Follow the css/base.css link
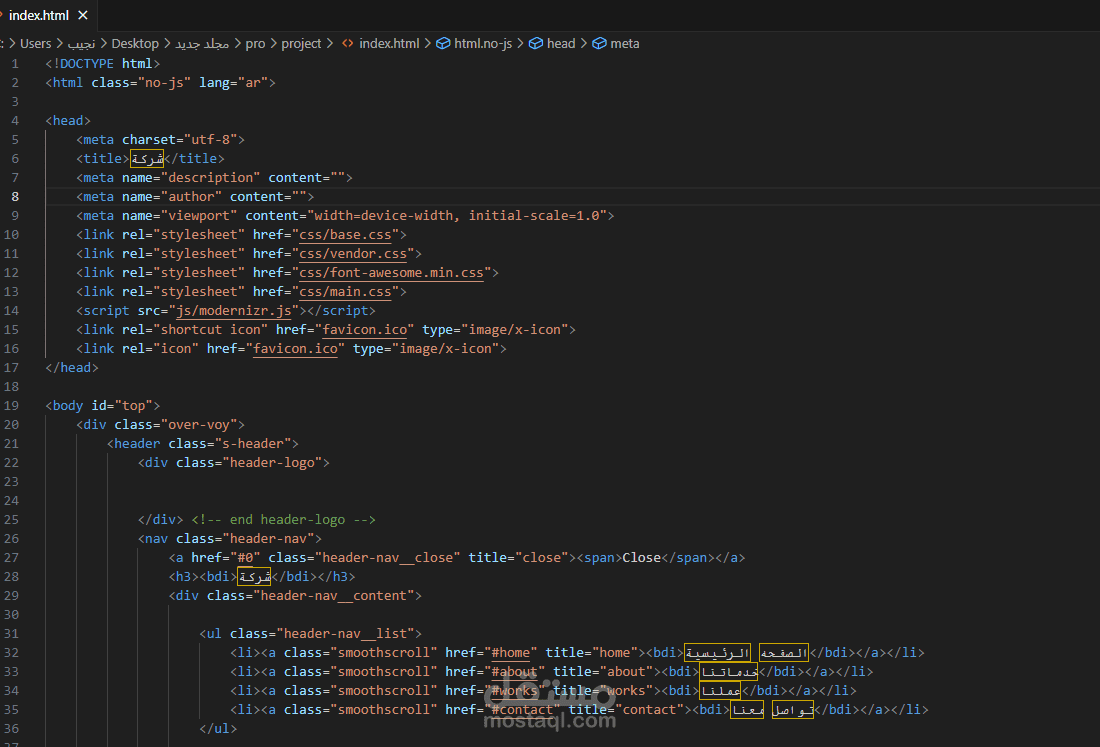The width and height of the screenshot is (1100, 747). 345,234
